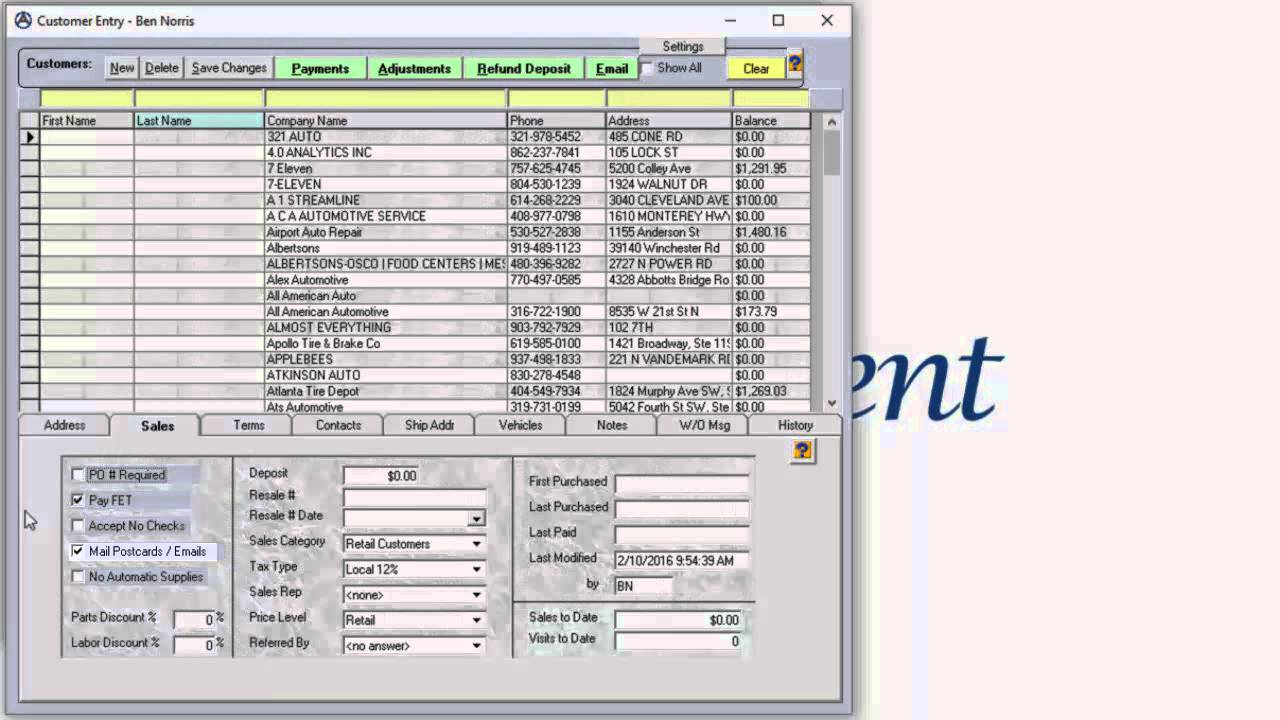Viewport: 1280px width, 720px height.
Task: Select the Airport Auto Repair row
Action: (x=415, y=232)
